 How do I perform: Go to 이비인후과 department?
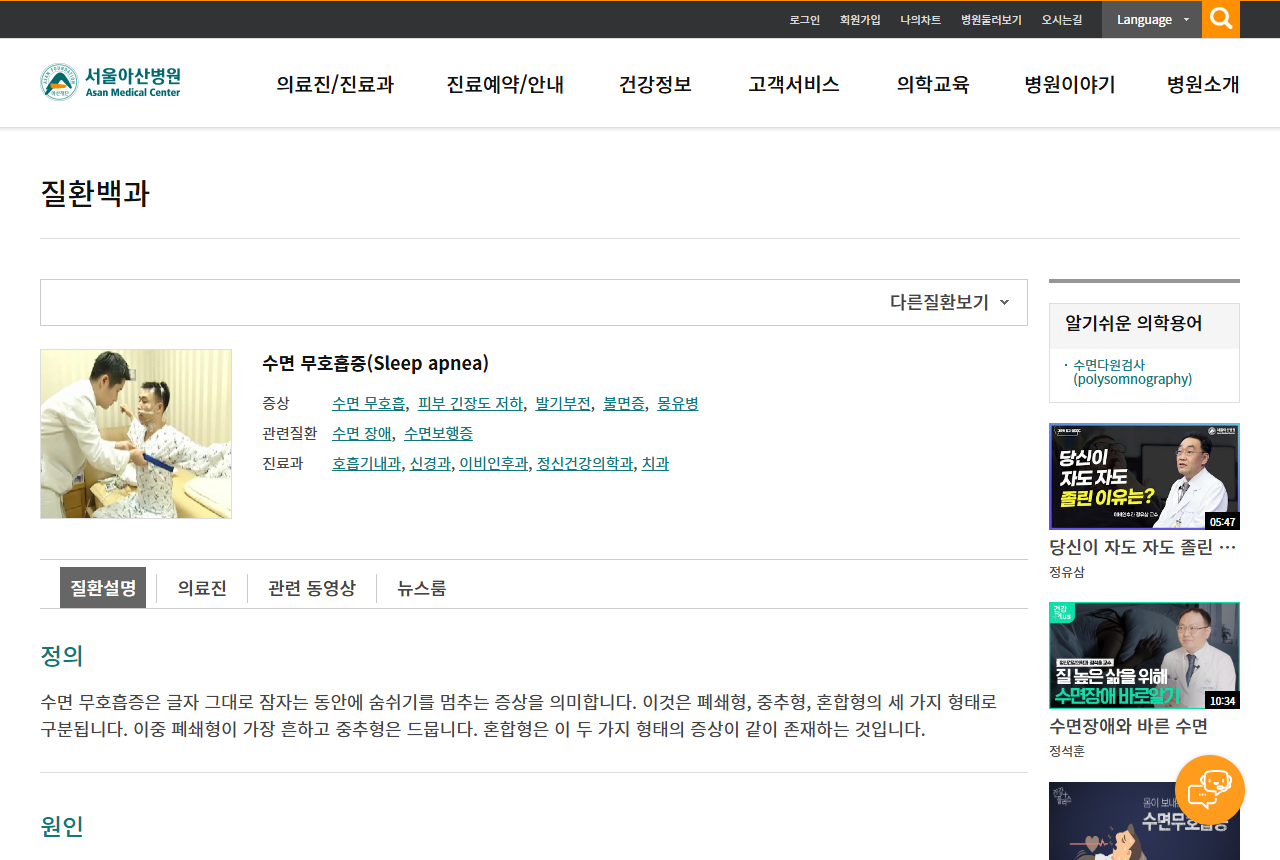(493, 464)
